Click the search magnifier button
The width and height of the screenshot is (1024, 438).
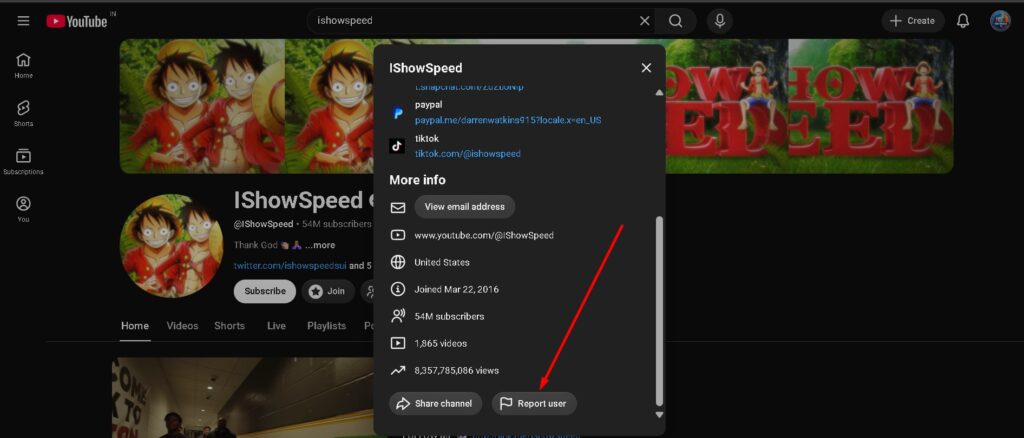676,21
